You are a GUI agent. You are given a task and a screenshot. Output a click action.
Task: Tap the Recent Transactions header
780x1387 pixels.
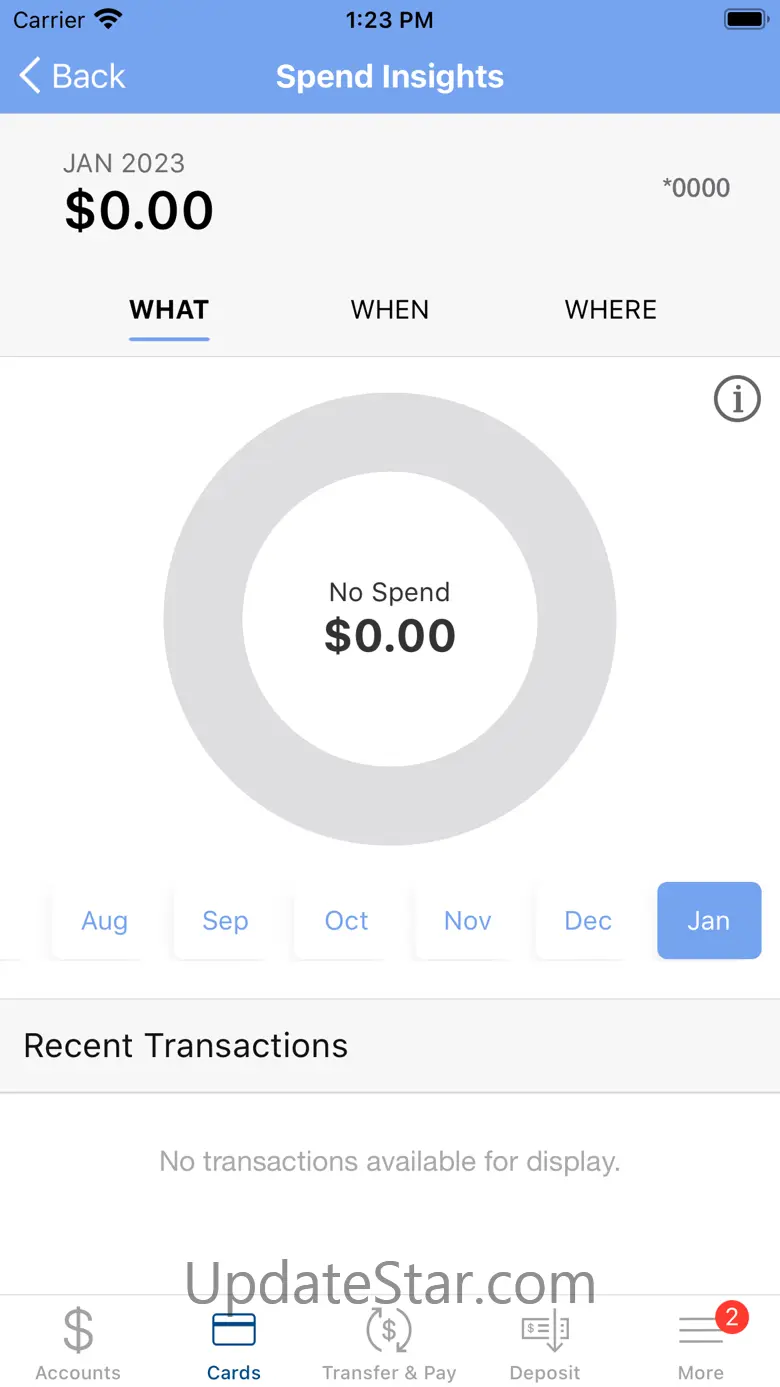[186, 1046]
